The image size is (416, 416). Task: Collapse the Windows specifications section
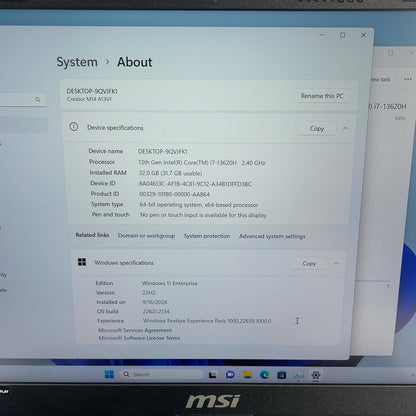coord(336,263)
